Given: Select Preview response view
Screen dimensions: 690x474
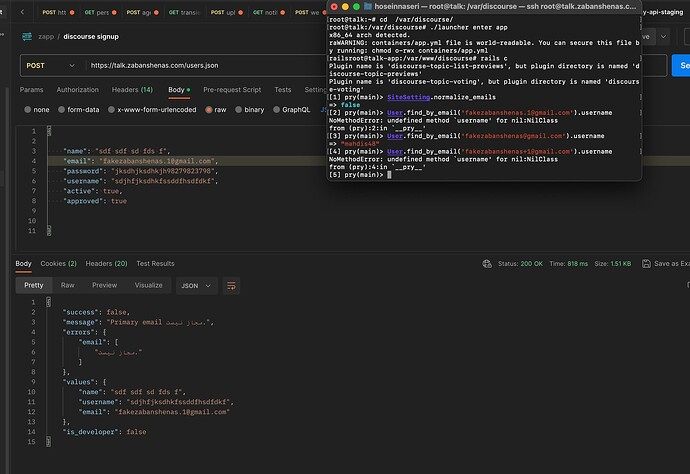Looking at the screenshot, I should (x=104, y=285).
